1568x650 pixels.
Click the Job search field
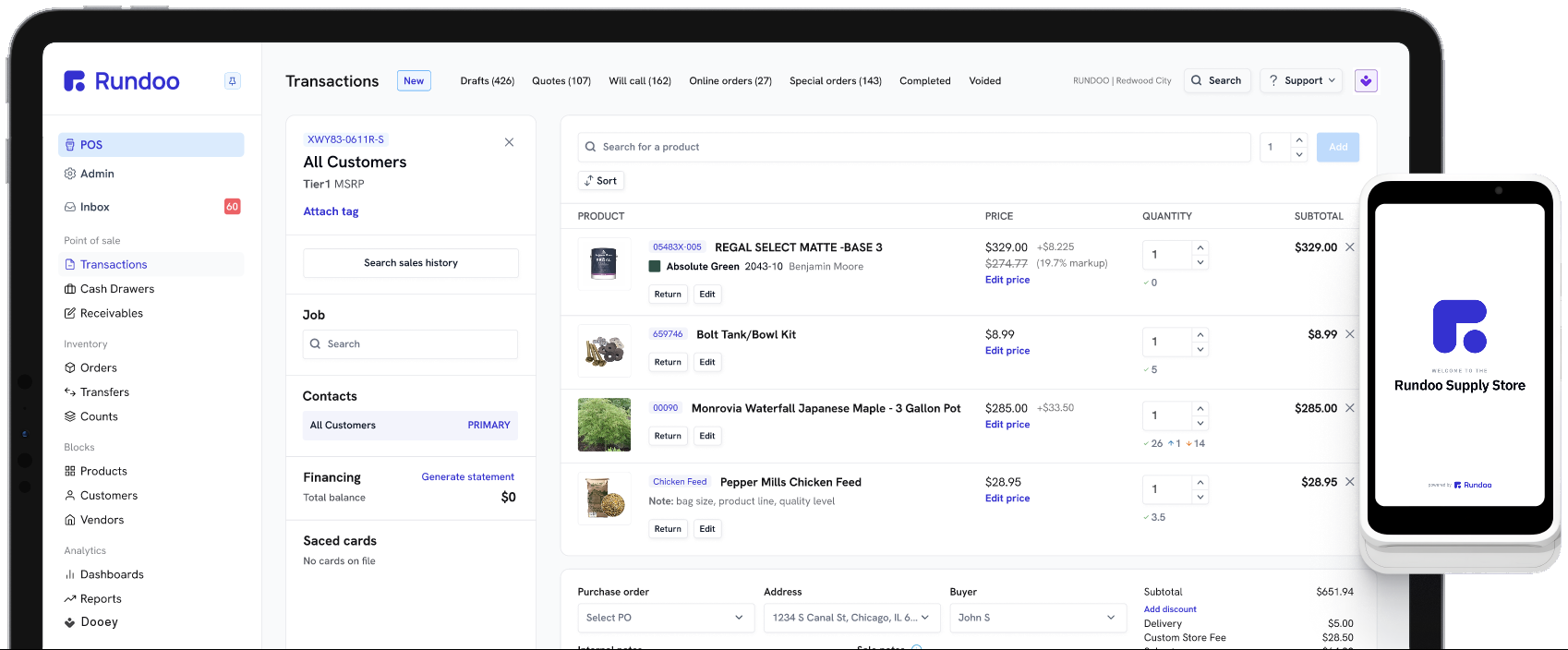[411, 344]
